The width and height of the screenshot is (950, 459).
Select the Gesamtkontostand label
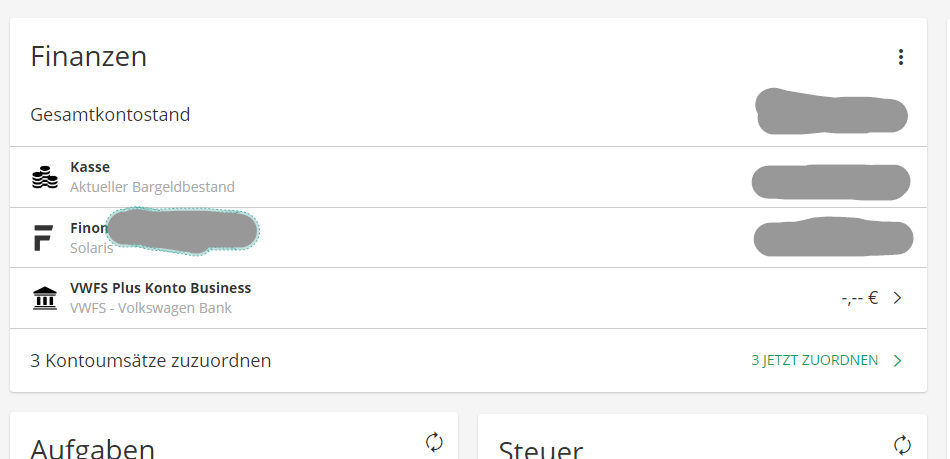pos(110,114)
